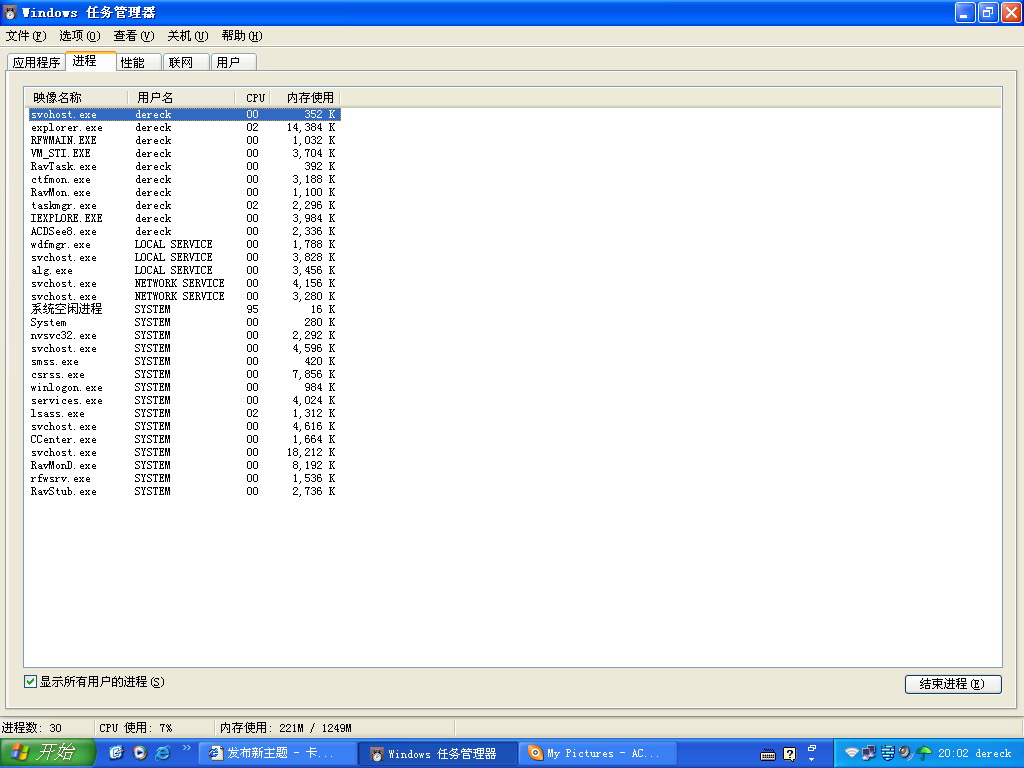Sort by the 映像名称 column header

point(77,98)
